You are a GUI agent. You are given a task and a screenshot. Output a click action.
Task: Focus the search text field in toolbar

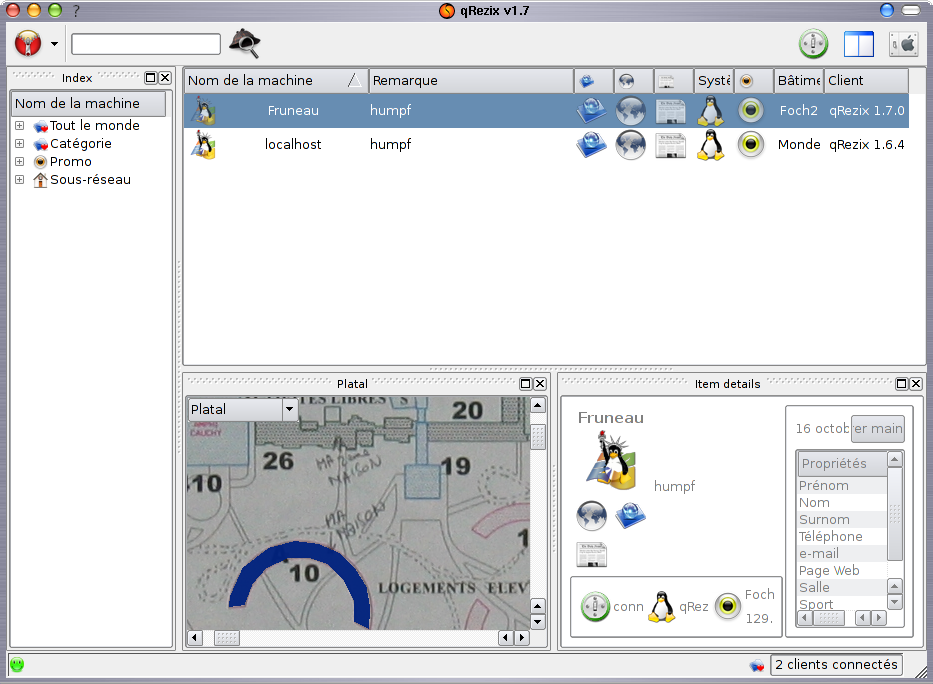[x=146, y=44]
